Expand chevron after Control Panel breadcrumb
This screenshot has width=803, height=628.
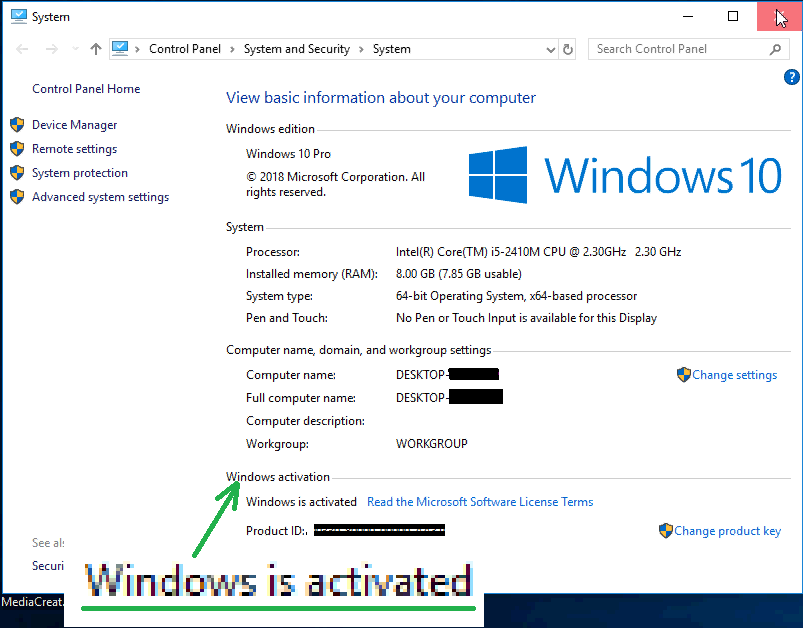tap(232, 49)
